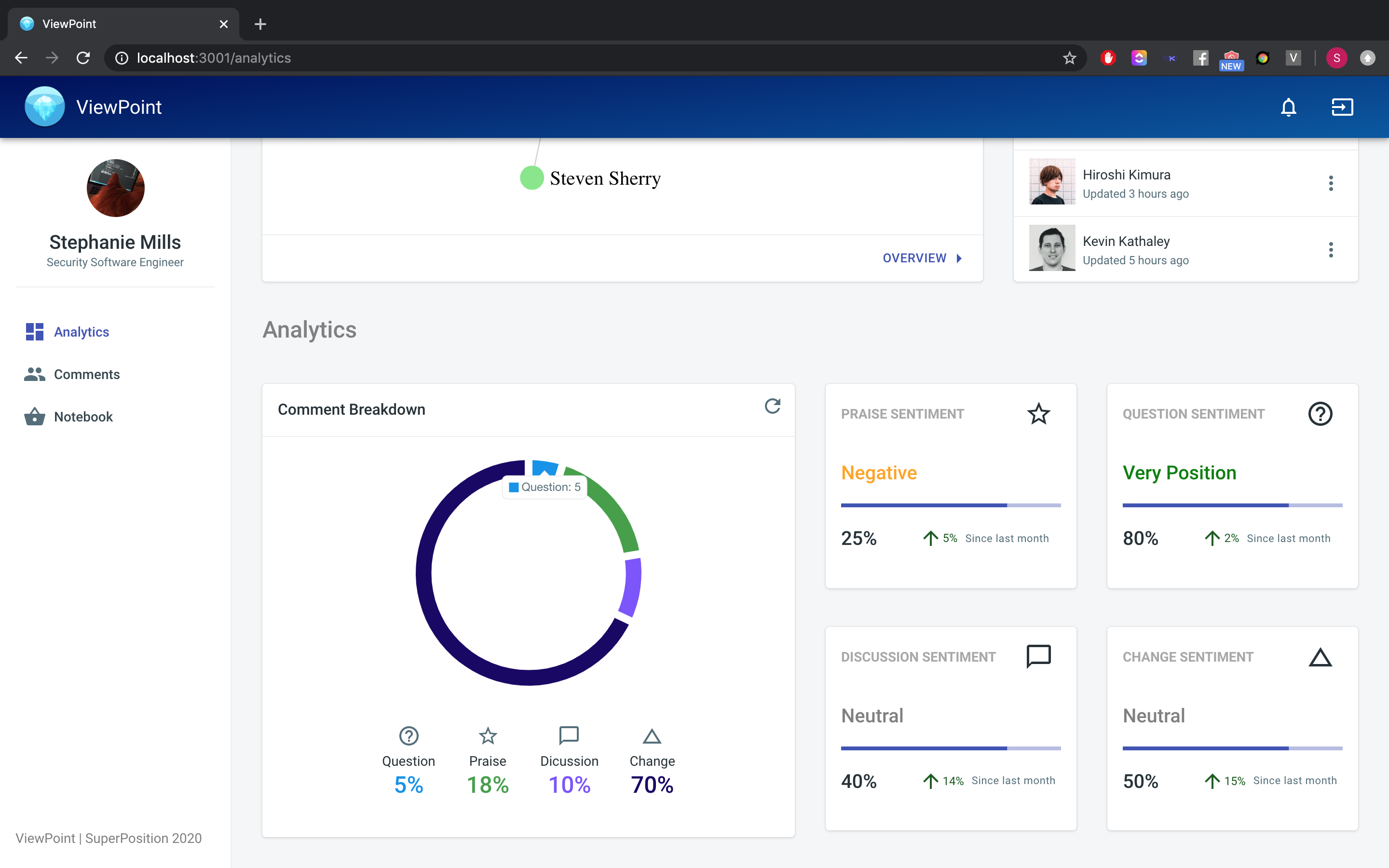Click the Change Sentiment triangle icon
1389x868 pixels.
tap(1320, 657)
